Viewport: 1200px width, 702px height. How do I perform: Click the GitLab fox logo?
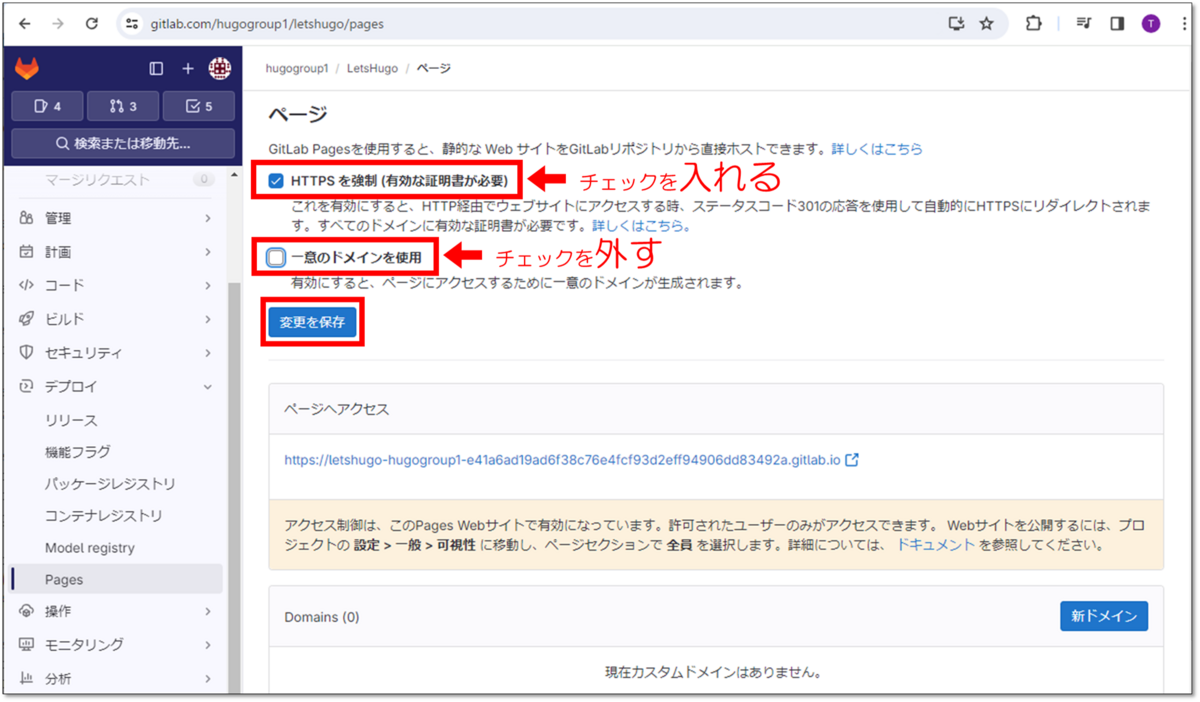coord(27,68)
